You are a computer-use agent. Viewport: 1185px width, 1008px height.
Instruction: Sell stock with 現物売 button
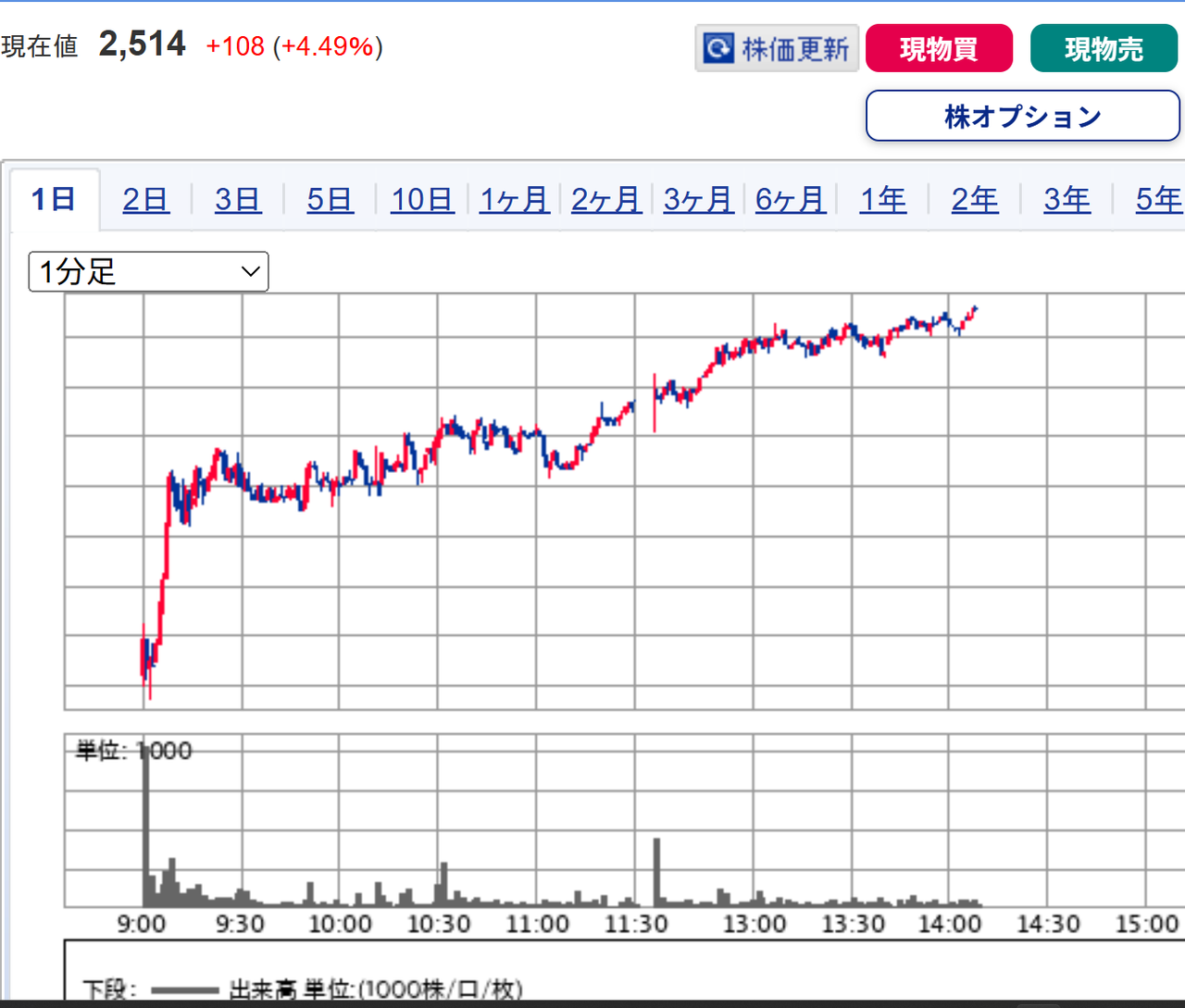pos(1104,48)
